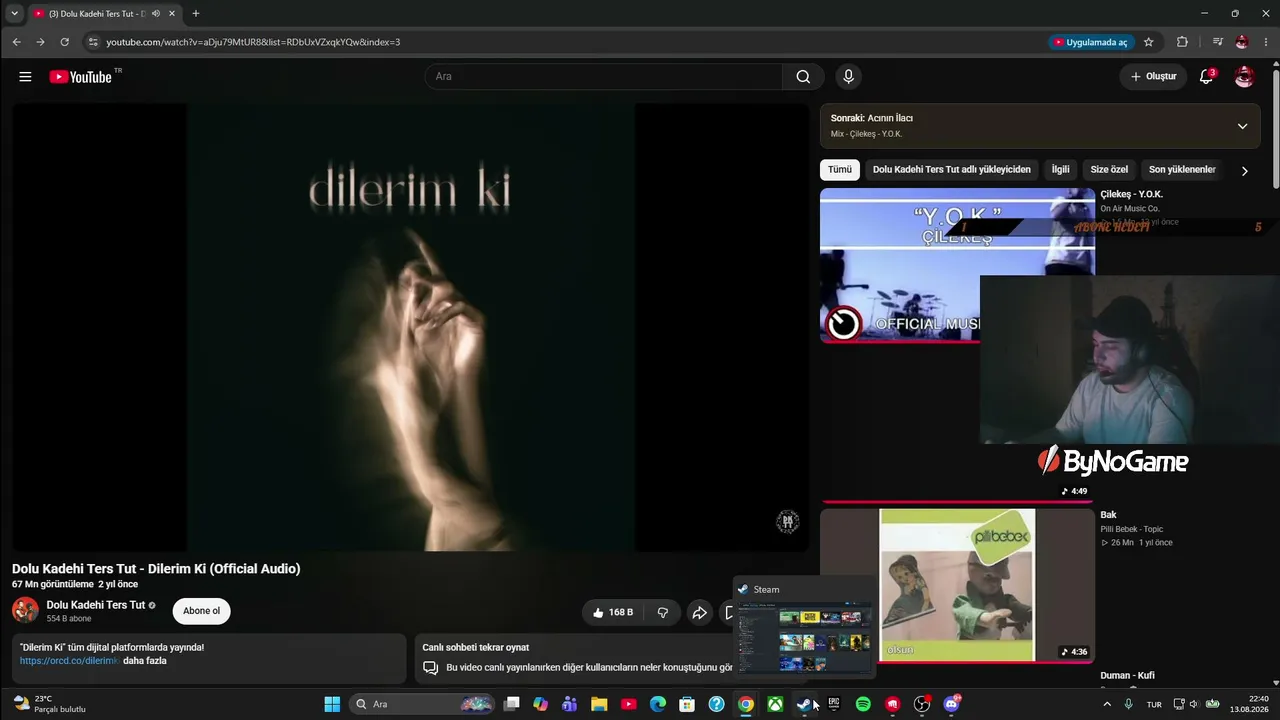Reload the page in Chrome
Viewport: 1280px width, 720px height.
65,42
